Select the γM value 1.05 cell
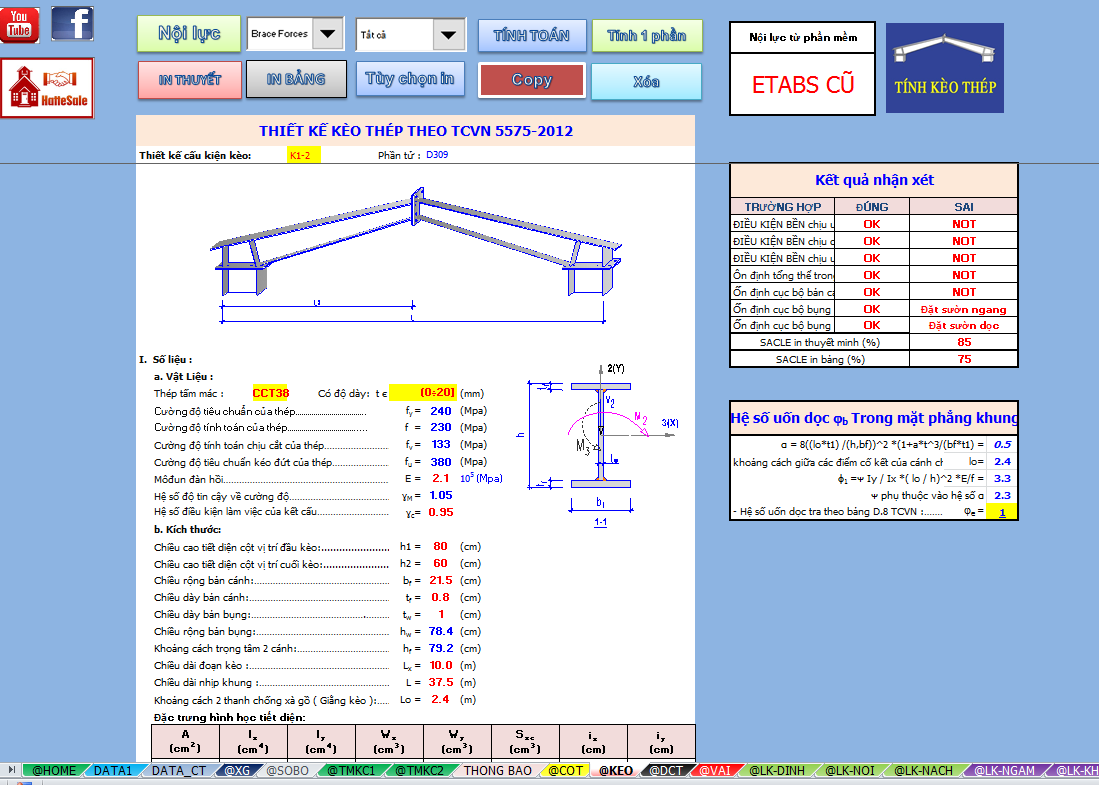Image resolution: width=1099 pixels, height=785 pixels. click(x=441, y=495)
